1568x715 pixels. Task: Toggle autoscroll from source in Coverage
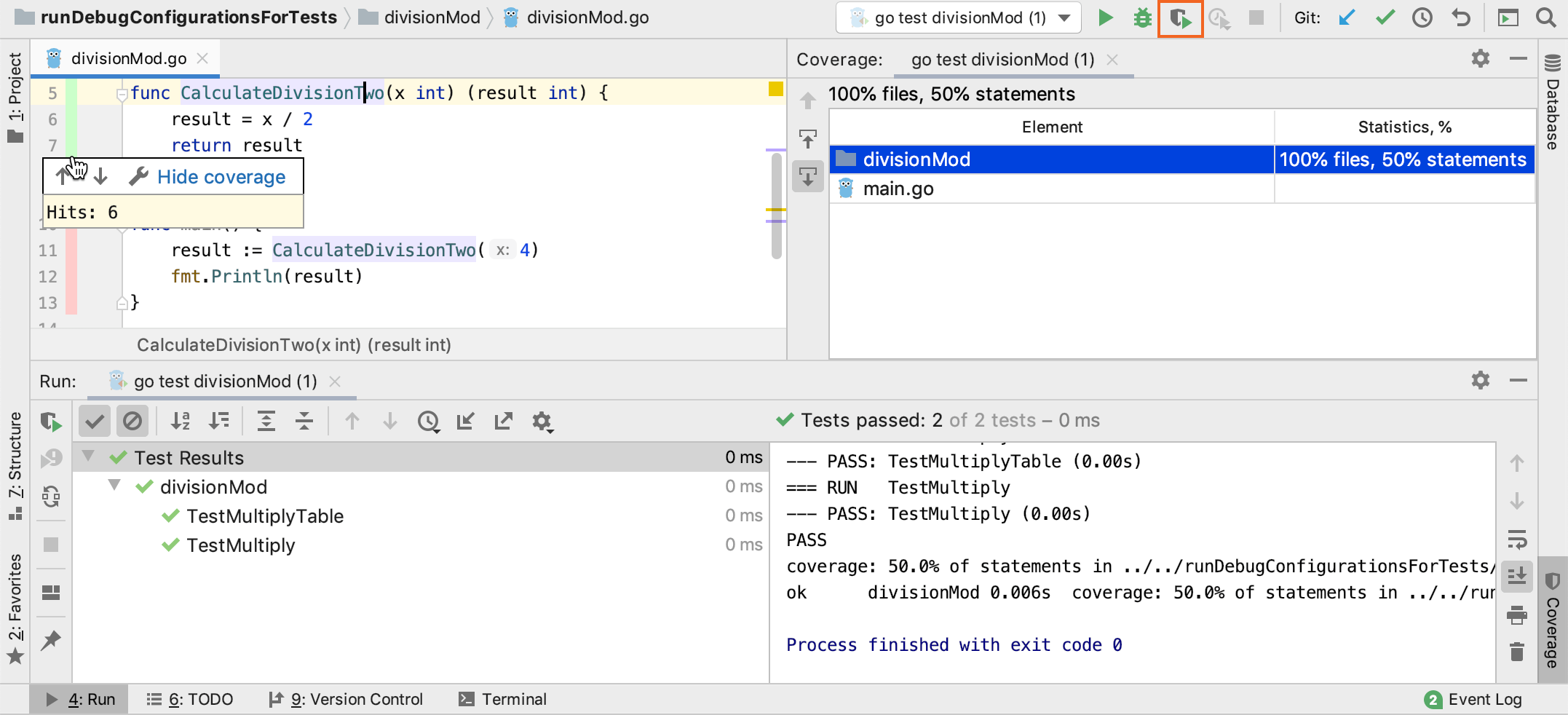point(808,176)
